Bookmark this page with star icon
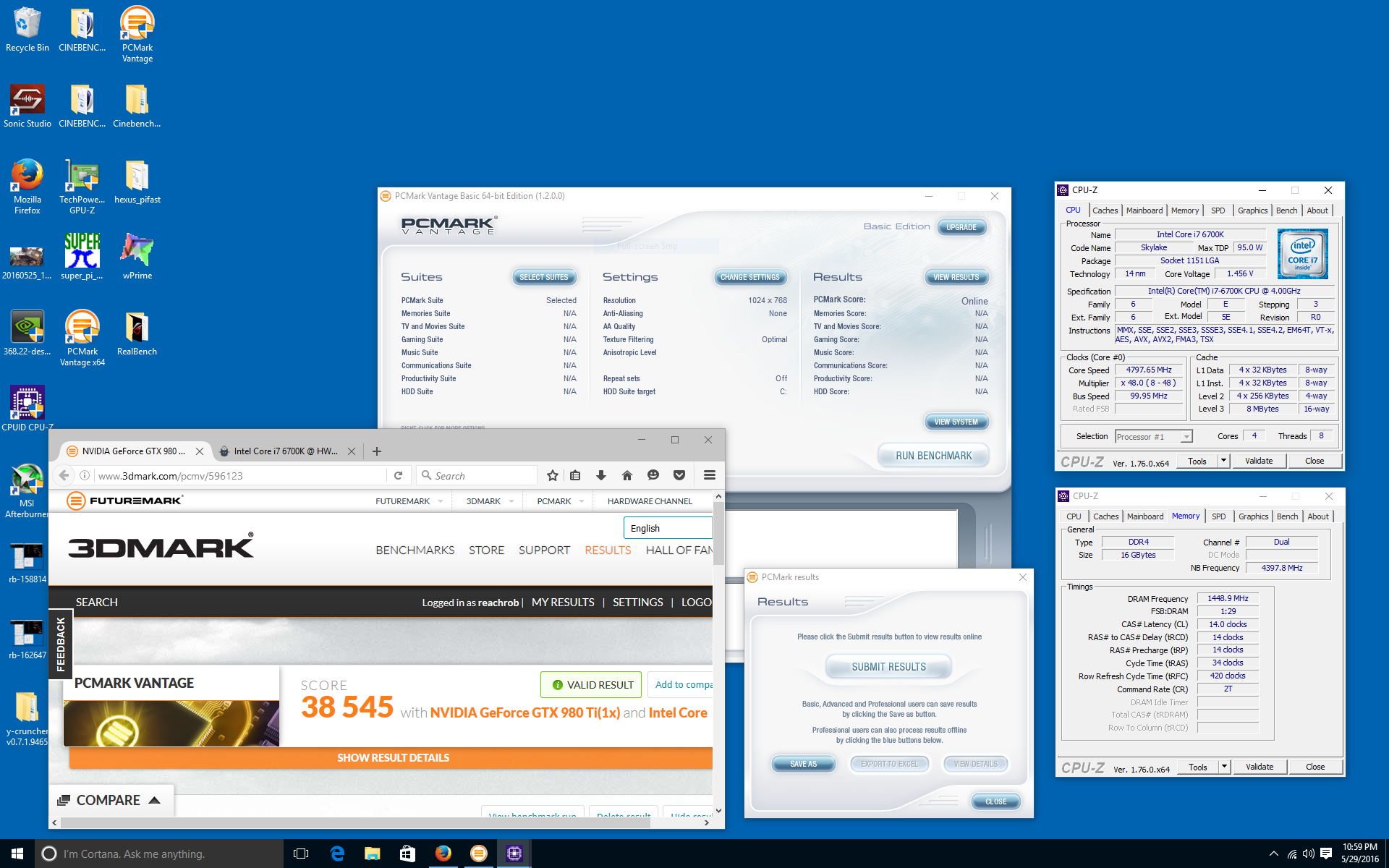Viewport: 1389px width, 868px height. click(553, 475)
